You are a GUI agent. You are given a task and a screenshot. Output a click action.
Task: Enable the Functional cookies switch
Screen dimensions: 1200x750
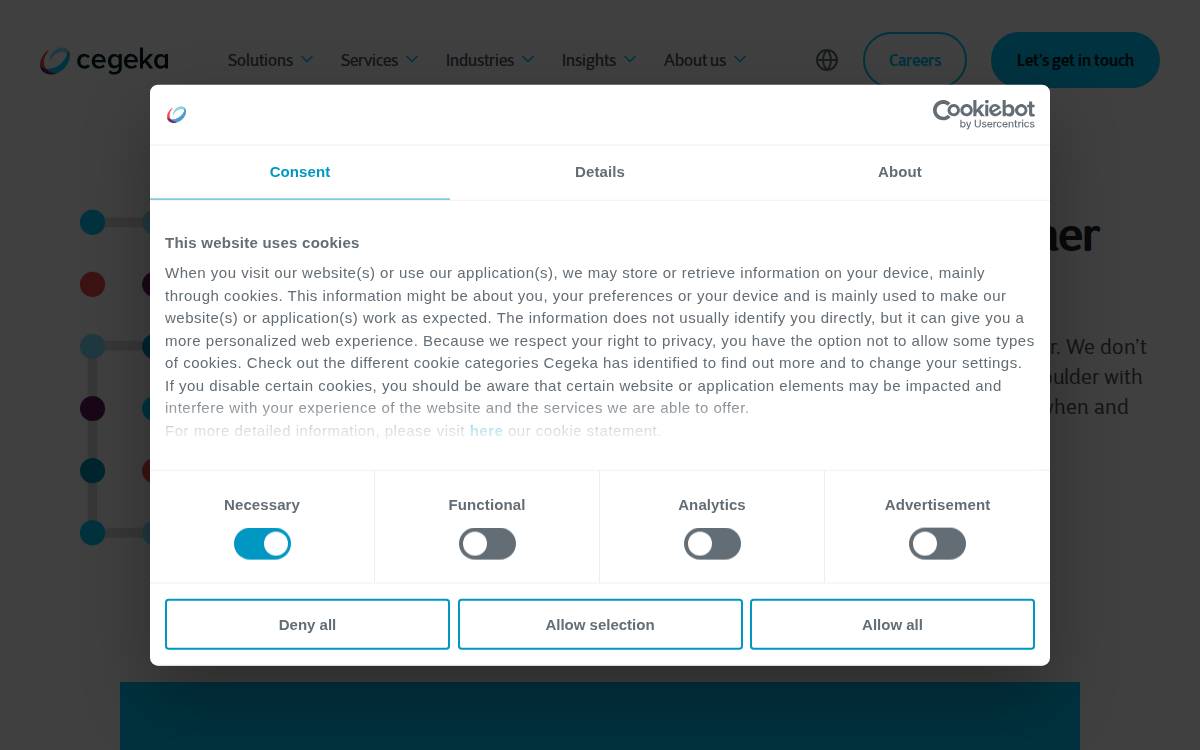click(x=487, y=544)
